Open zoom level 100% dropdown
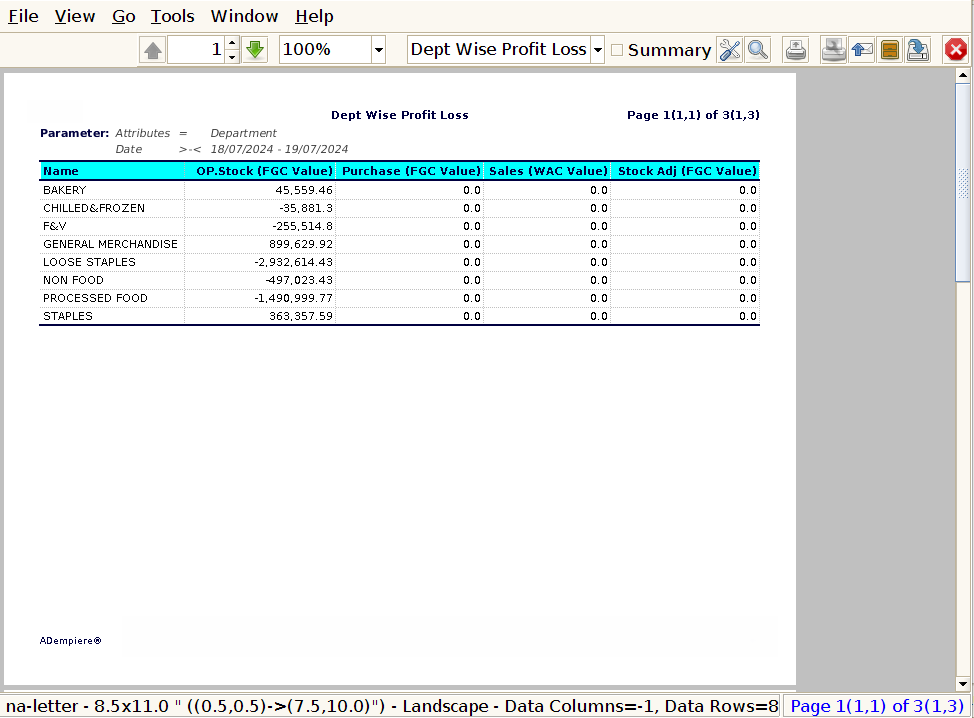This screenshot has height=718, width=974. point(378,50)
